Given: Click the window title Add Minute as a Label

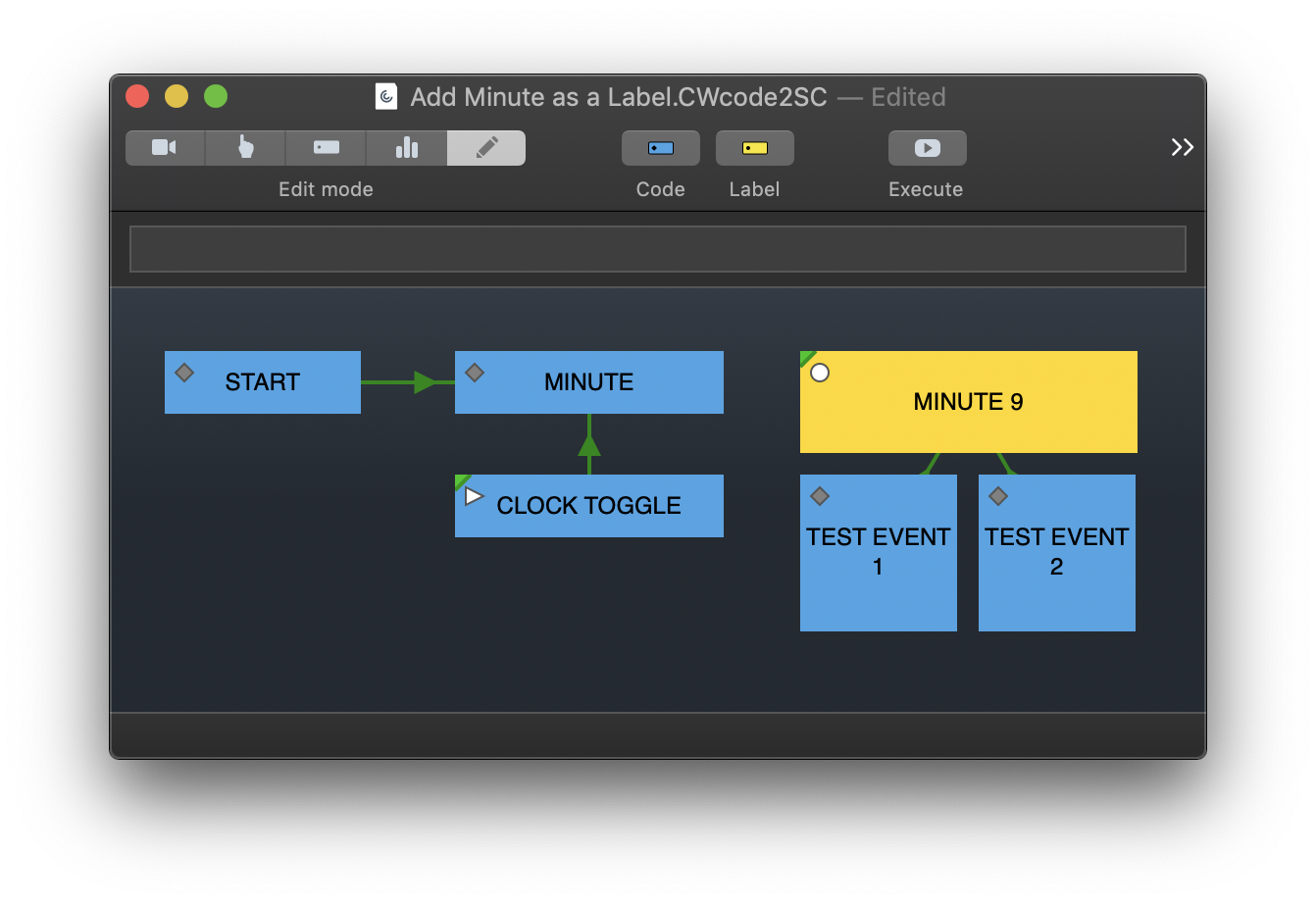Looking at the screenshot, I should [618, 97].
